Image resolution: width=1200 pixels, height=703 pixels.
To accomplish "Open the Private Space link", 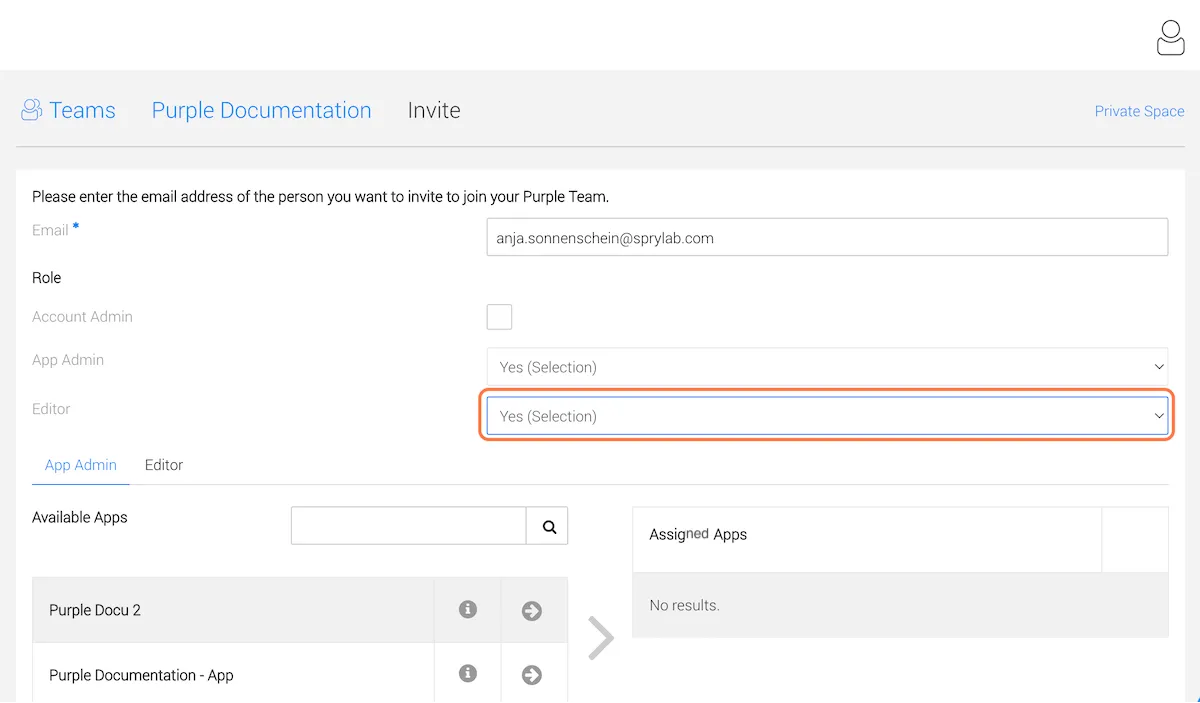I will click(x=1139, y=111).
